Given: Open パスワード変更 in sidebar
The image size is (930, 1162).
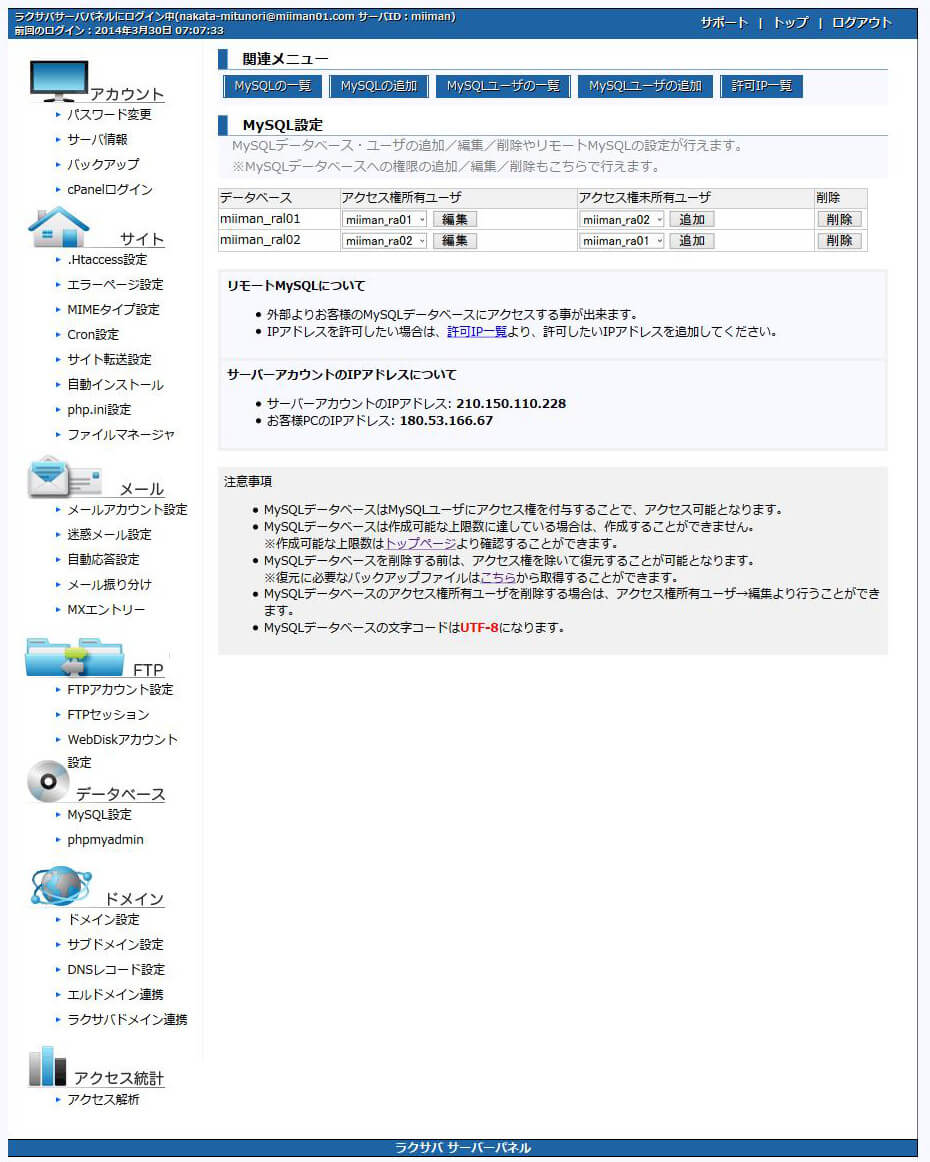Looking at the screenshot, I should click(x=109, y=114).
